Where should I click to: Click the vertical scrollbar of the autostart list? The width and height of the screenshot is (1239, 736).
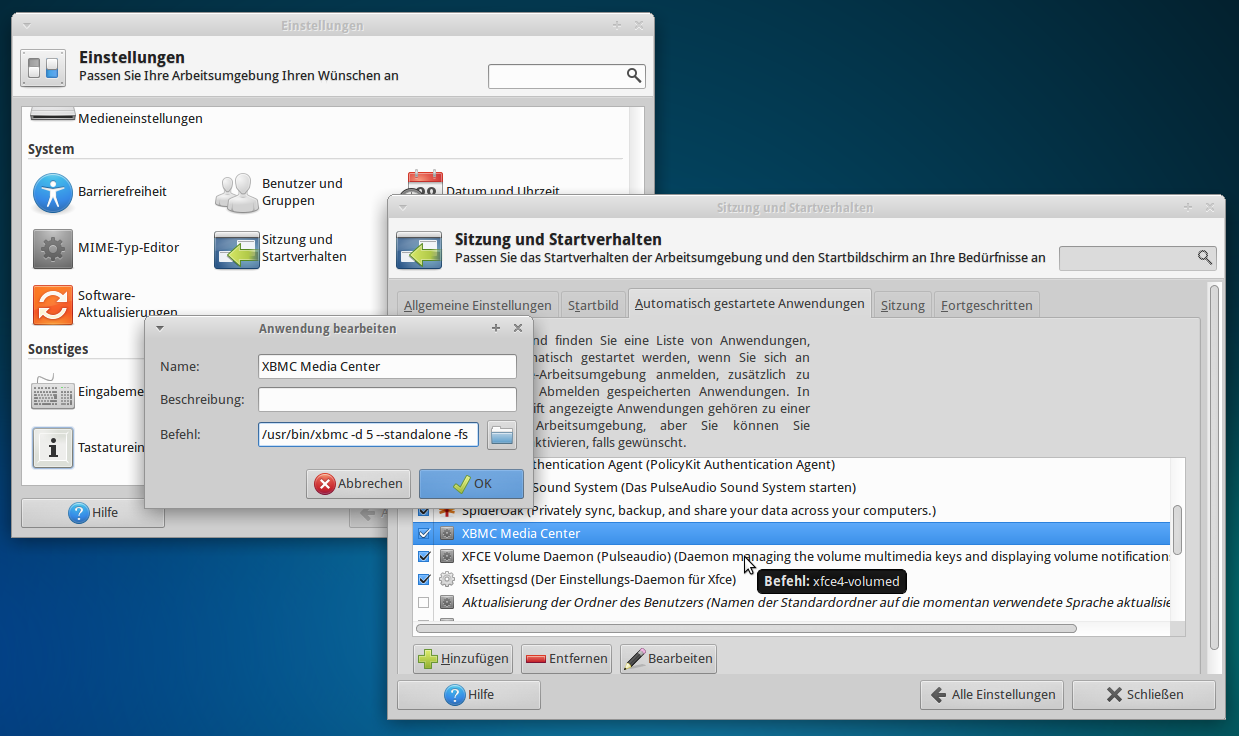click(x=1178, y=530)
